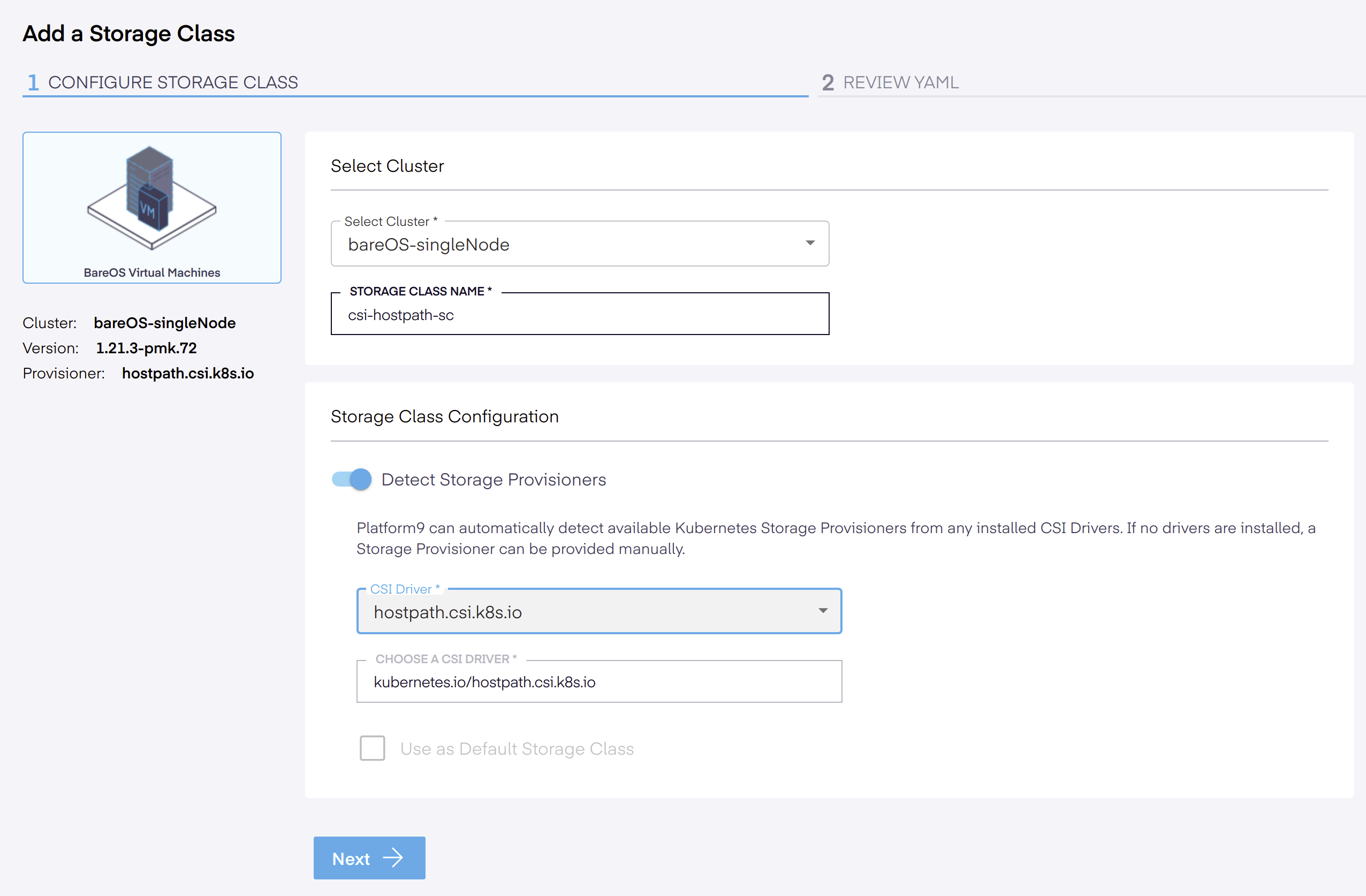
Task: Check Use as Default Storage Class
Action: 373,748
